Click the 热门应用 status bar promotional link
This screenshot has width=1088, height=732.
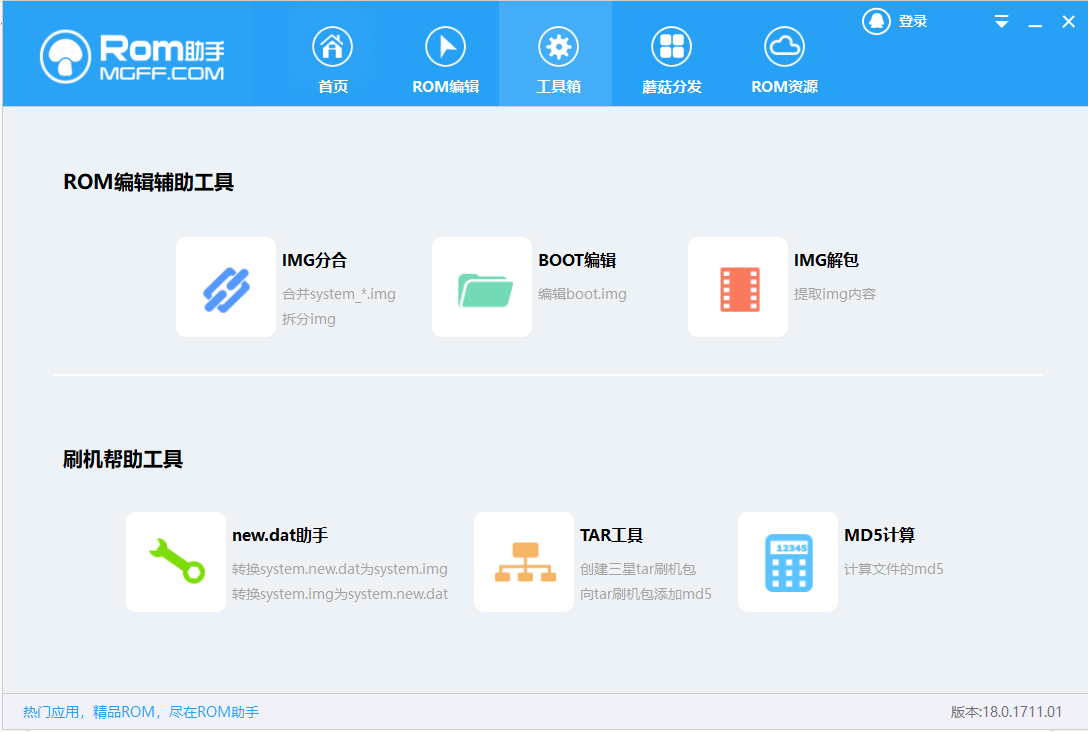141,712
